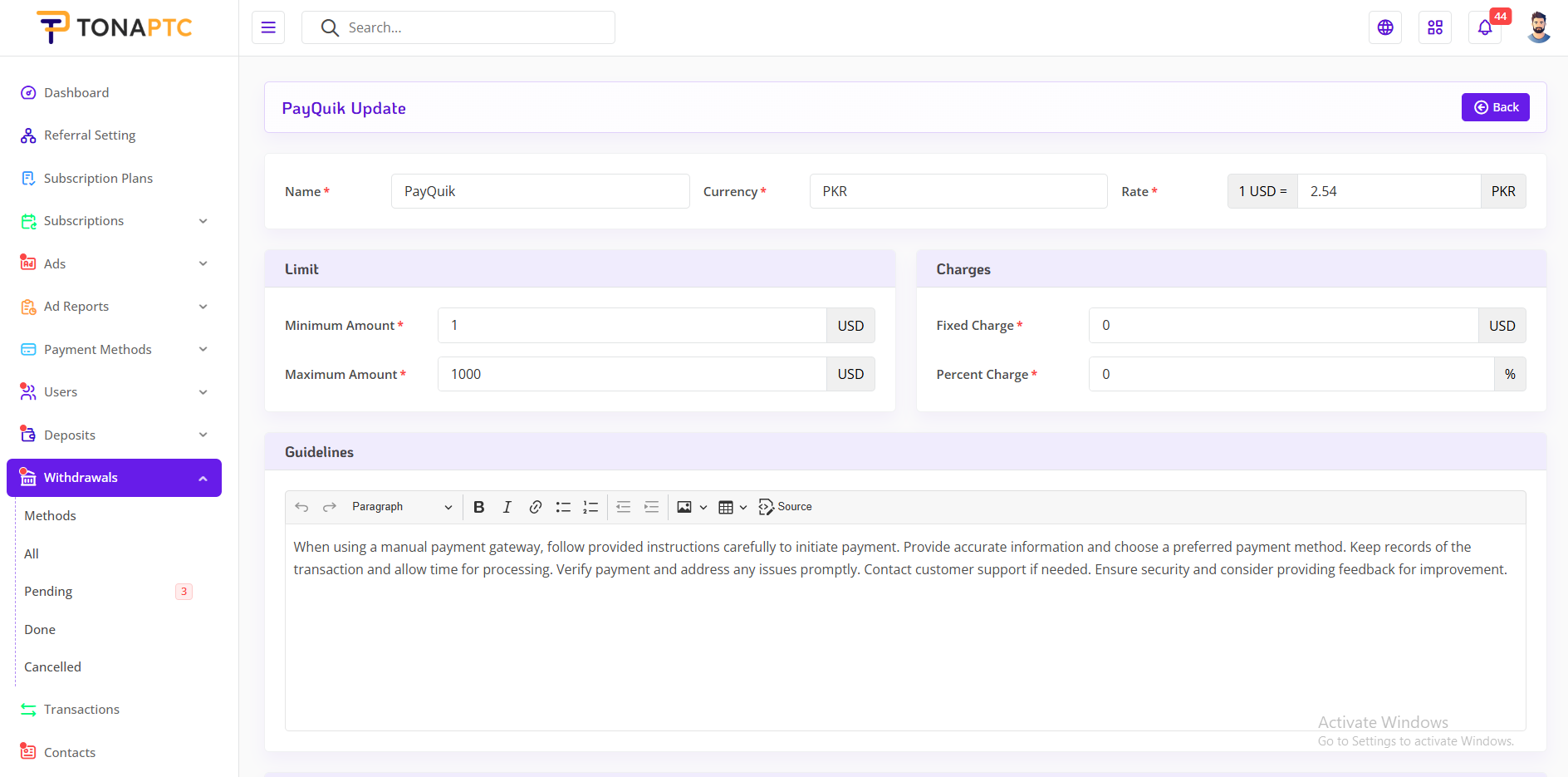Create a numbered list
This screenshot has width=1568, height=777.
[590, 507]
